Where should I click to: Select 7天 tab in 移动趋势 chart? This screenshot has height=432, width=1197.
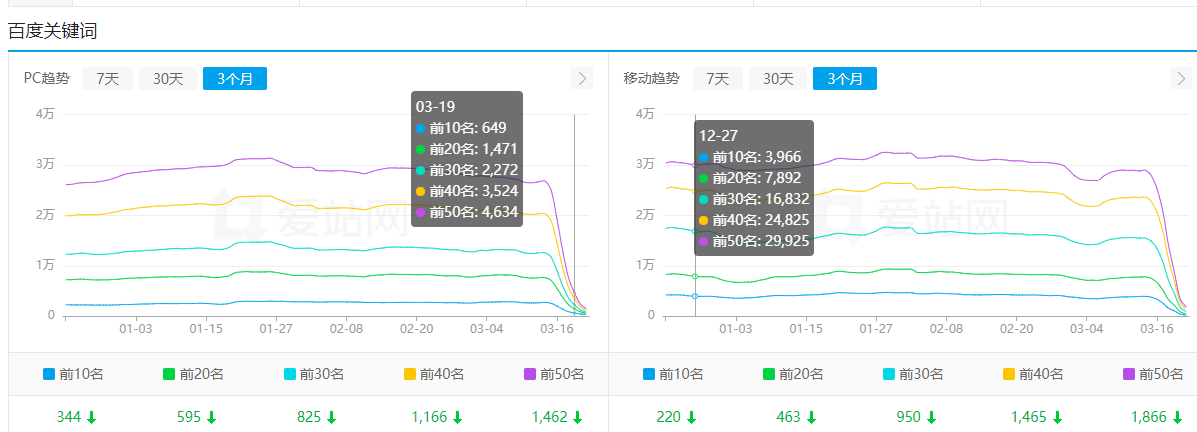click(x=718, y=79)
